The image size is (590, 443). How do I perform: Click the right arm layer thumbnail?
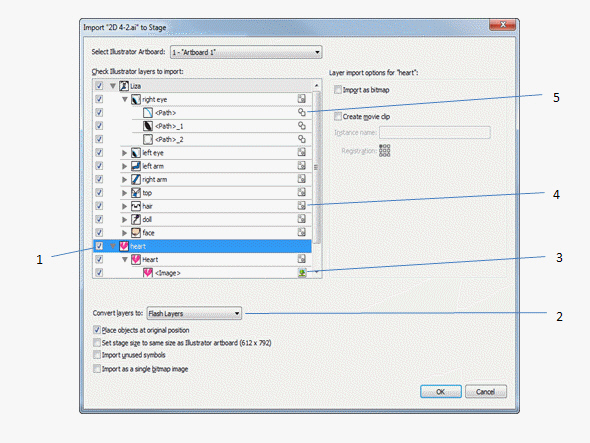(136, 180)
